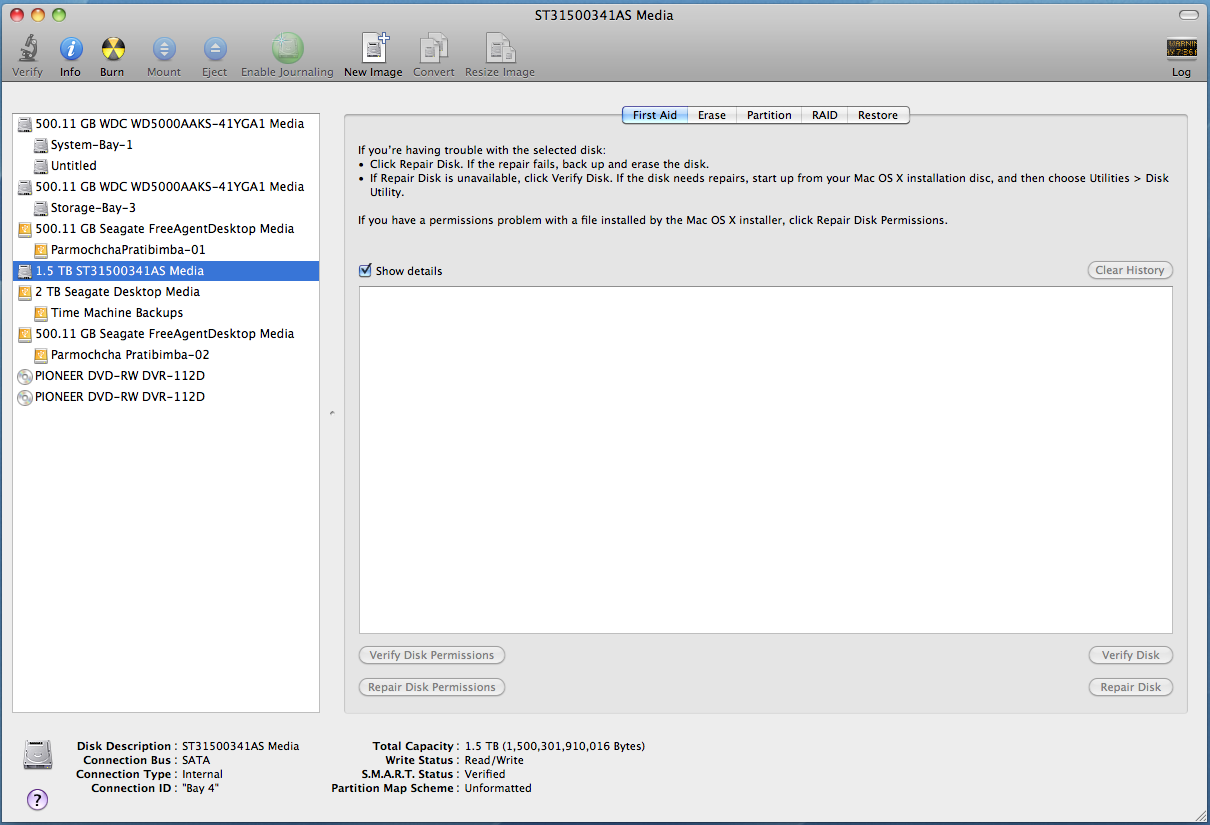The image size is (1210, 825).
Task: Click the Repair Disk button
Action: pyautogui.click(x=1131, y=687)
